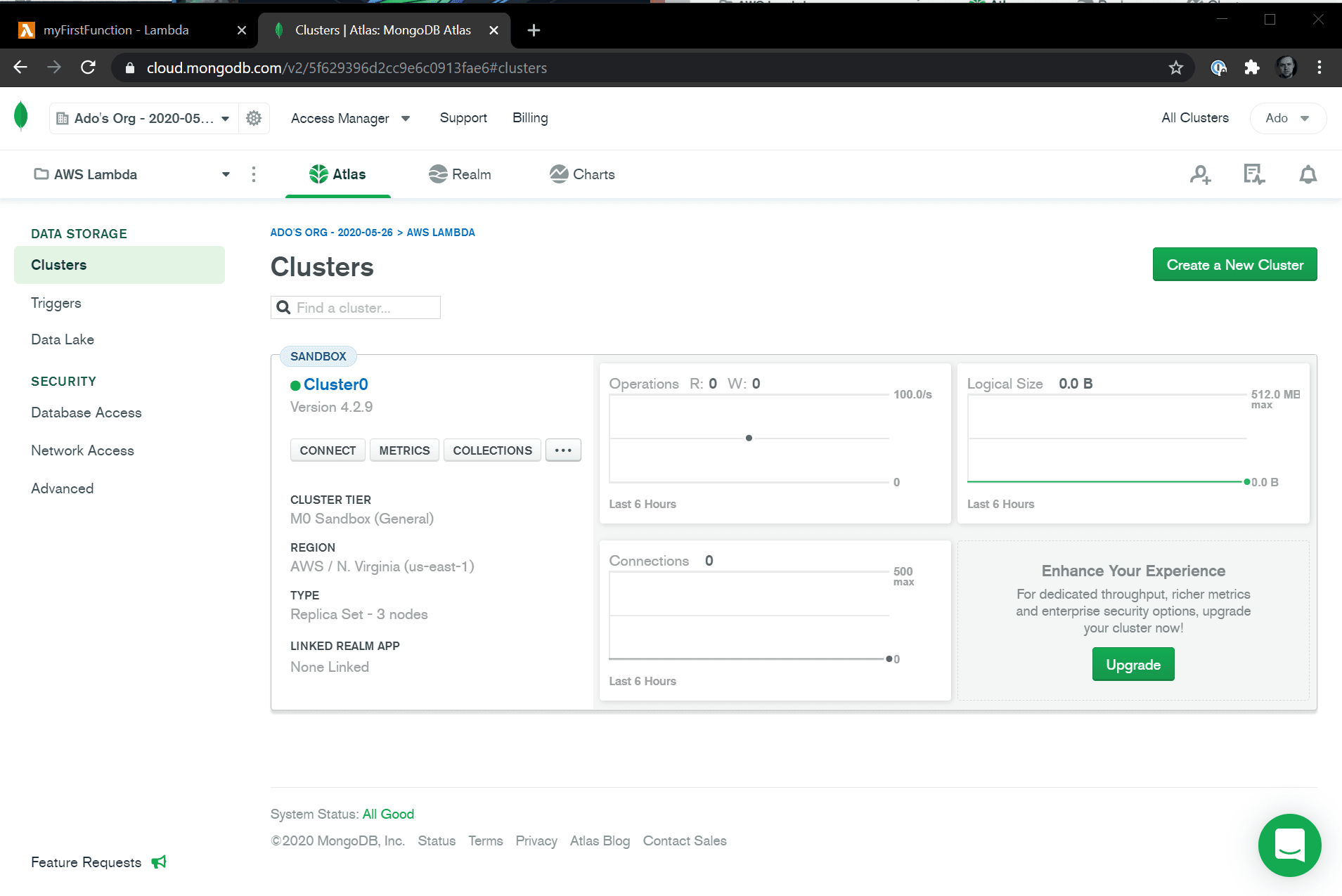This screenshot has height=896, width=1342.
Task: Open more options ellipsis for Cluster0
Action: click(563, 450)
